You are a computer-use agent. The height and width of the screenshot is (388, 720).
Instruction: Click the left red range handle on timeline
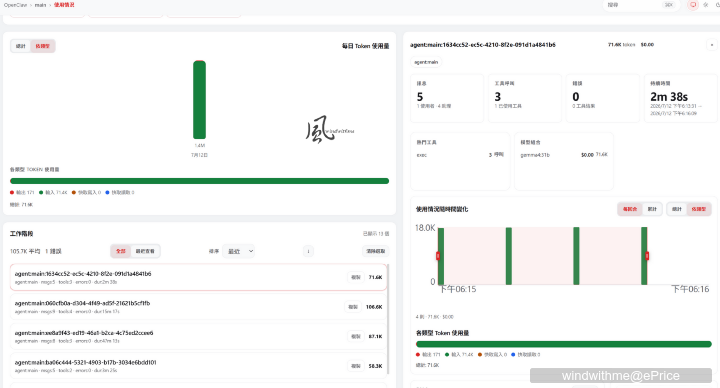[x=438, y=256]
